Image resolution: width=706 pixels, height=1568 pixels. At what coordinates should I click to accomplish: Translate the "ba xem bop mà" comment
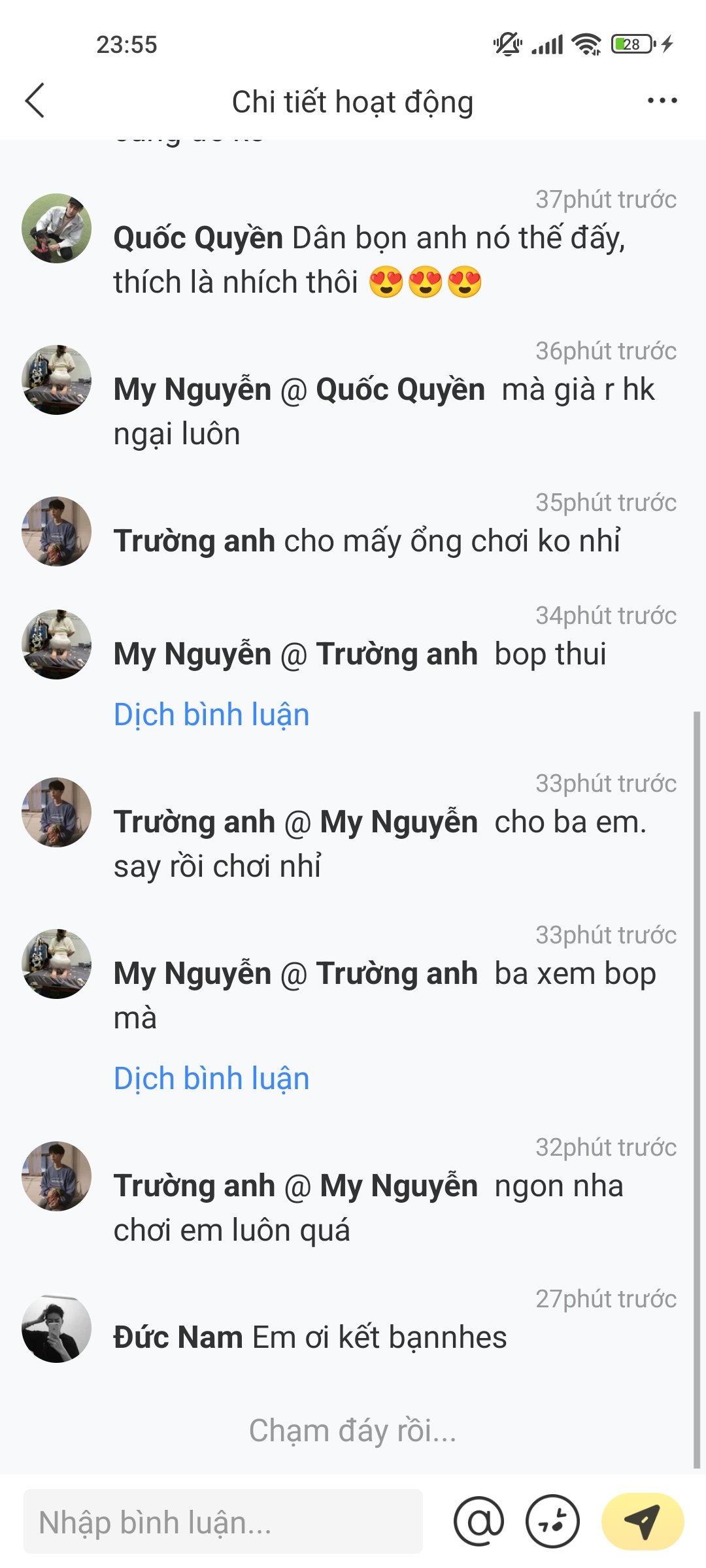click(x=211, y=1079)
